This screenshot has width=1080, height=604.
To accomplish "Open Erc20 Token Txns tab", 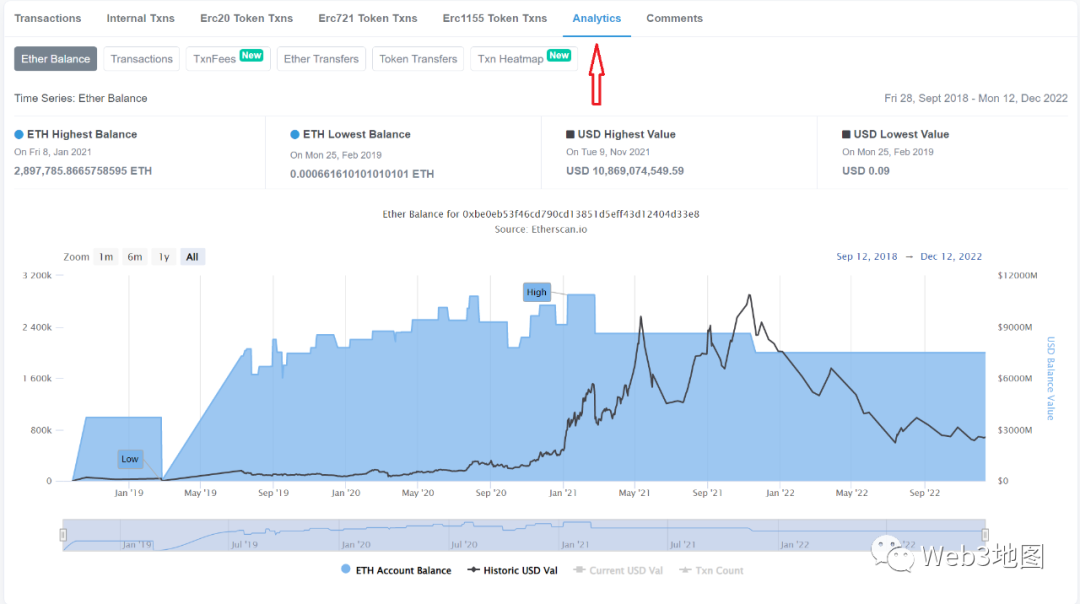I will (x=246, y=18).
